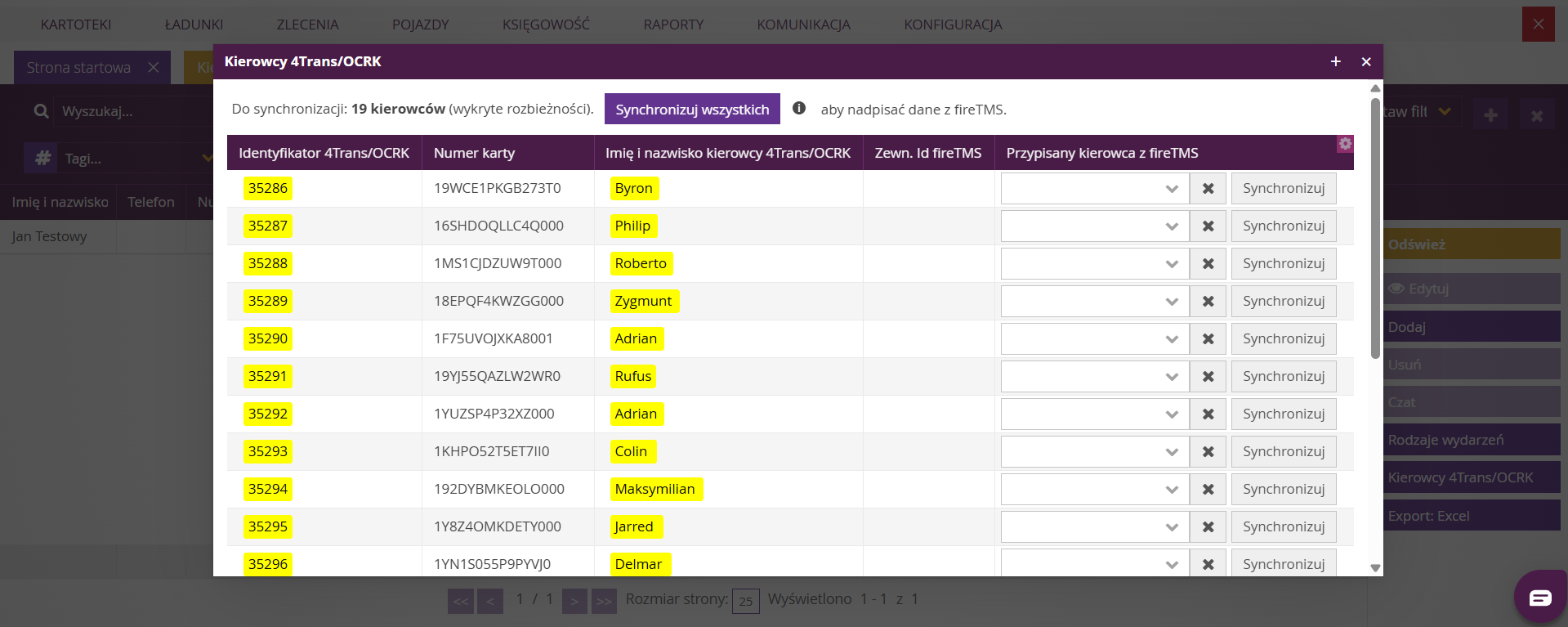1568x627 pixels.
Task: Click Rodzaje wydarzeń button
Action: pos(1472,440)
